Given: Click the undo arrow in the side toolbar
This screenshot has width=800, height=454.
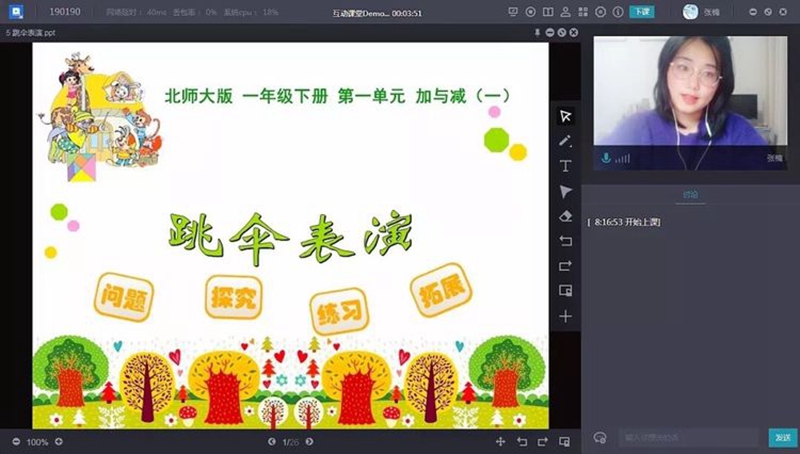Looking at the screenshot, I should (565, 241).
